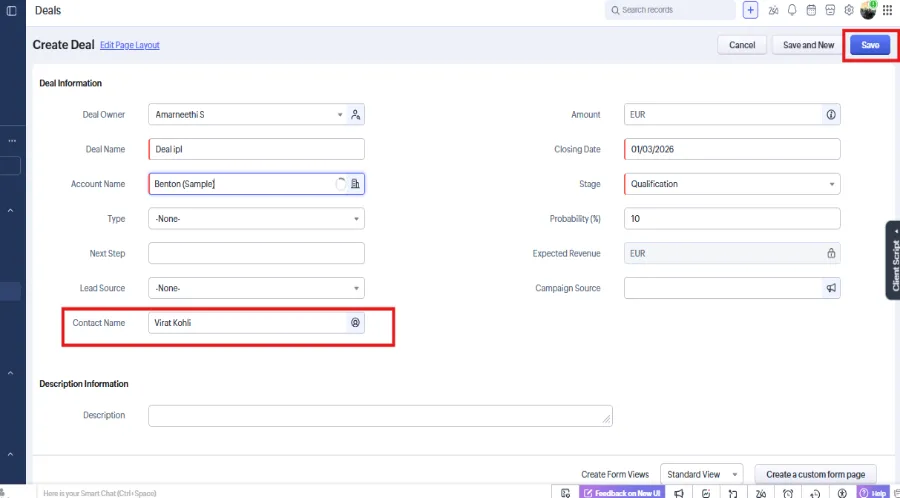The height and width of the screenshot is (498, 900).
Task: Click the Probability (%) field
Action: [732, 219]
